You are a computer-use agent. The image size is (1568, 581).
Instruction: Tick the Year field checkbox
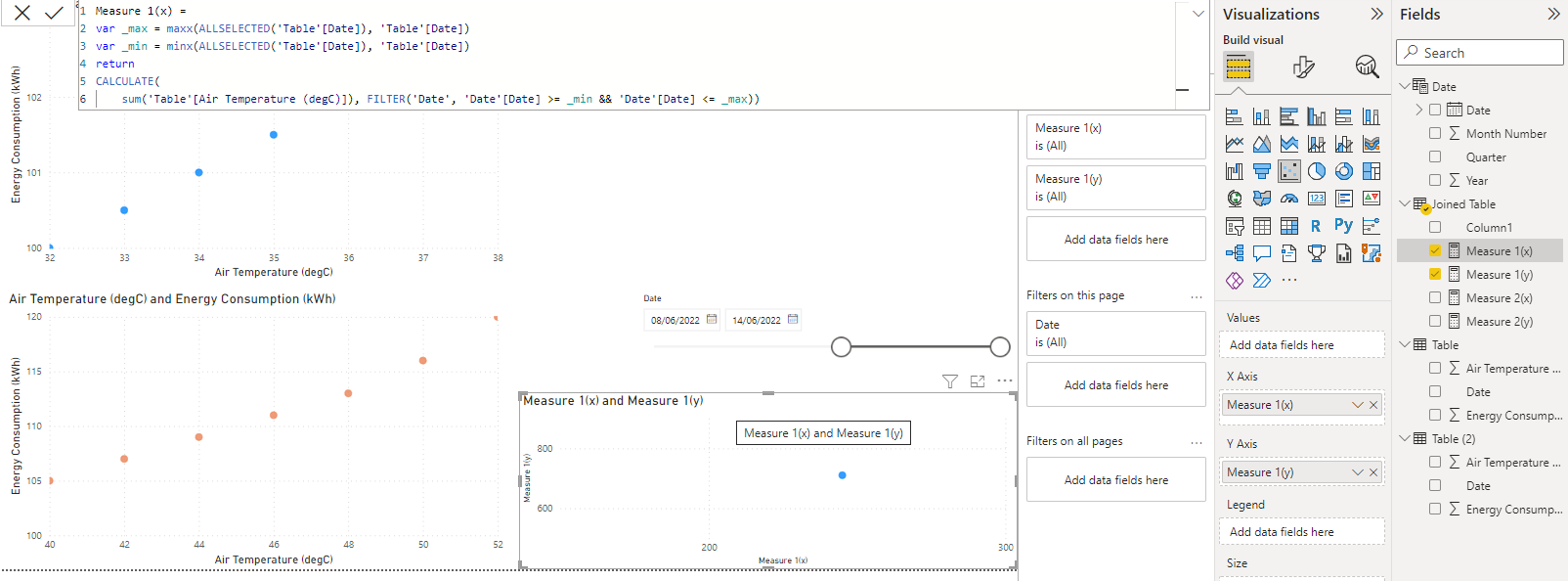(x=1435, y=180)
